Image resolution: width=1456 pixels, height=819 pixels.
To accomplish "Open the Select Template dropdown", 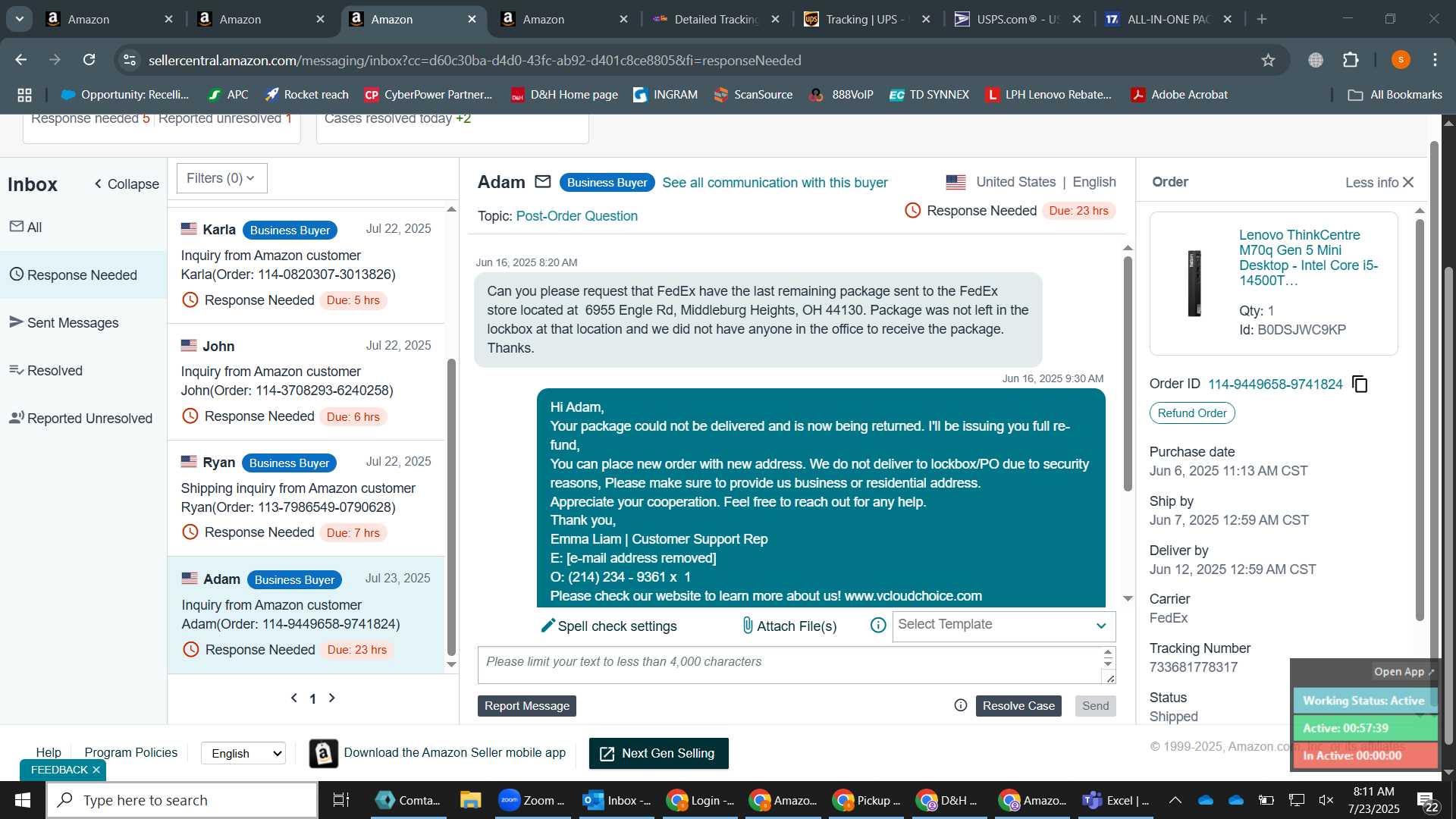I will point(1003,626).
